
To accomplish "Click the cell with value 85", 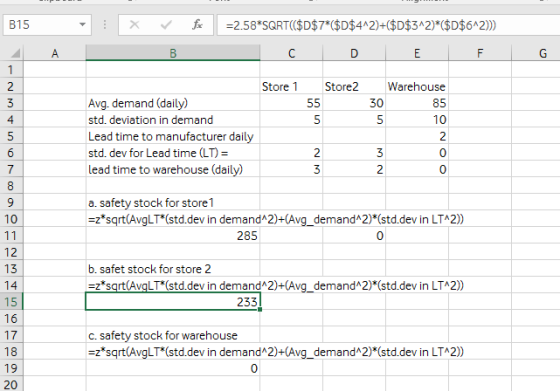I will pos(417,103).
